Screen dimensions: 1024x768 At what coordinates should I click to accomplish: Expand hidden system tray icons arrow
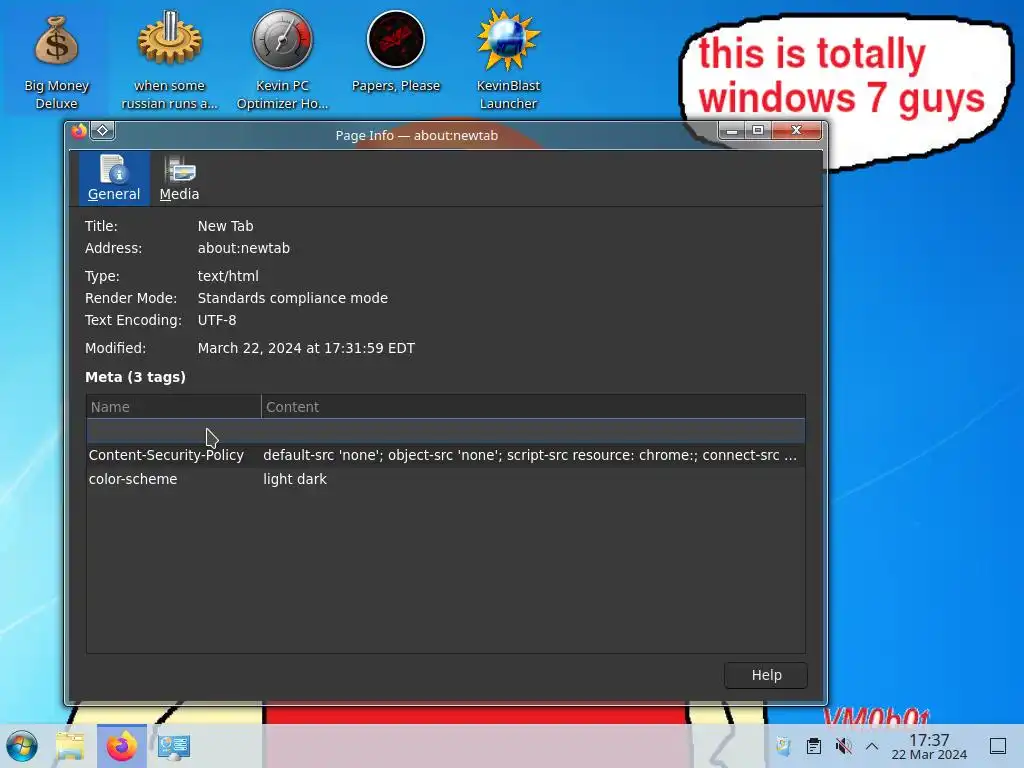[x=872, y=746]
